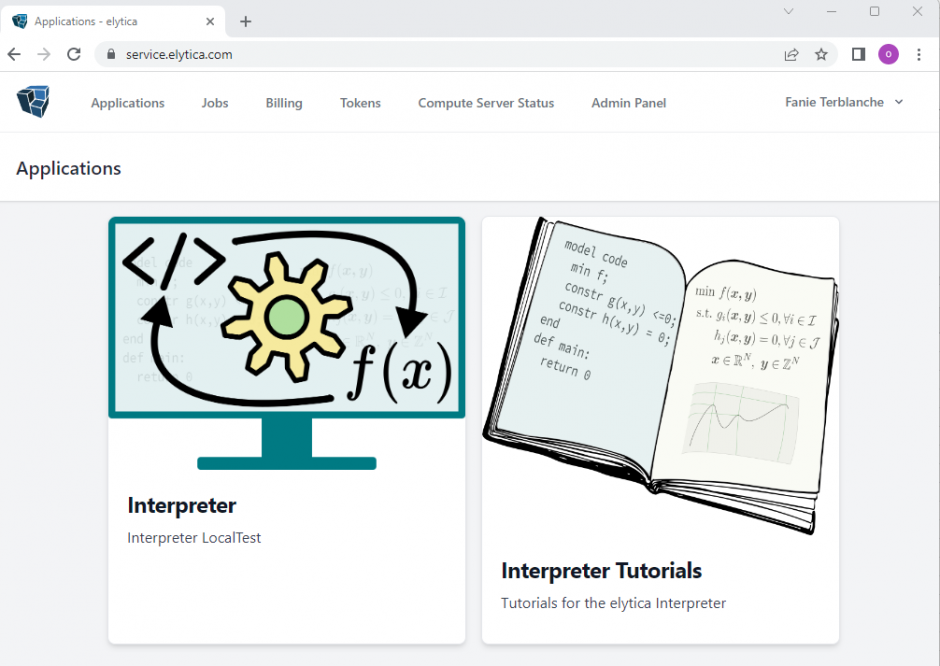
Task: Open the Jobs navigation item
Action: [215, 103]
